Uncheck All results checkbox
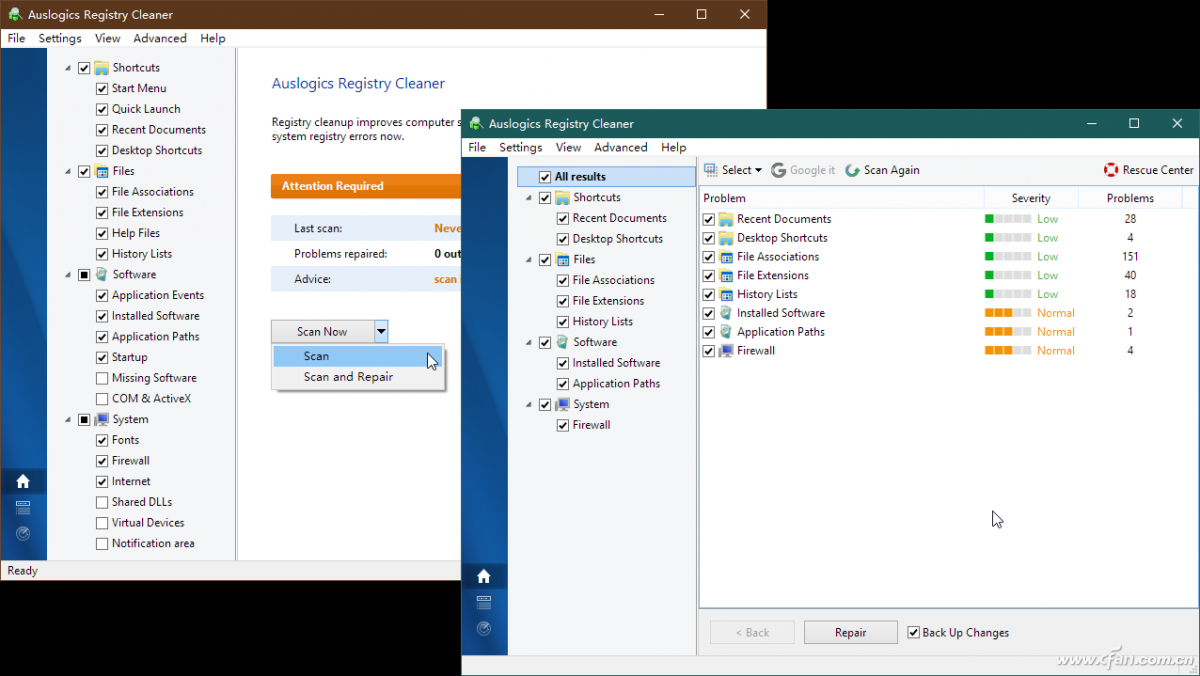The width and height of the screenshot is (1200, 676). click(x=545, y=177)
